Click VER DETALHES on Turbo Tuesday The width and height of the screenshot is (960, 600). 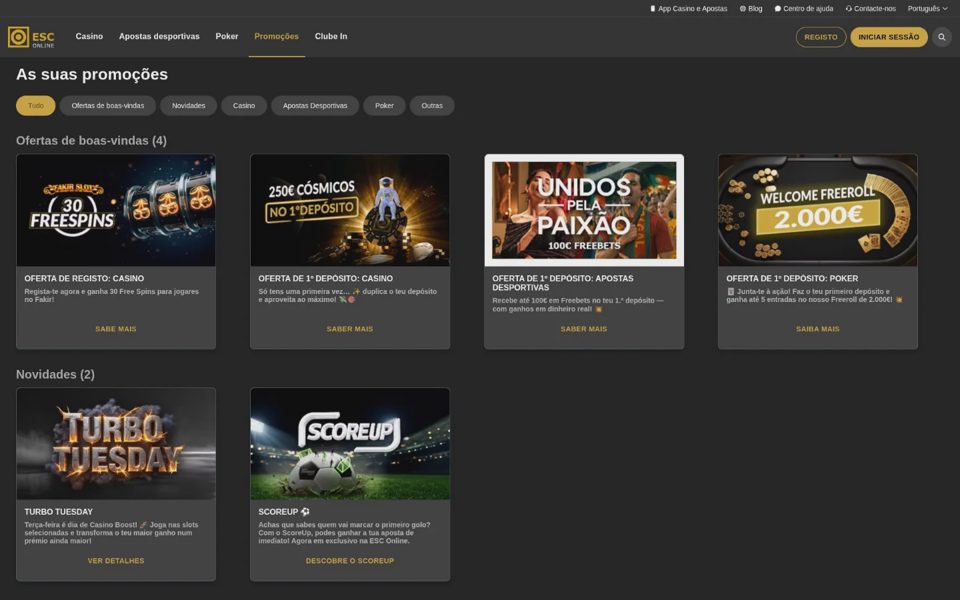[x=116, y=561]
